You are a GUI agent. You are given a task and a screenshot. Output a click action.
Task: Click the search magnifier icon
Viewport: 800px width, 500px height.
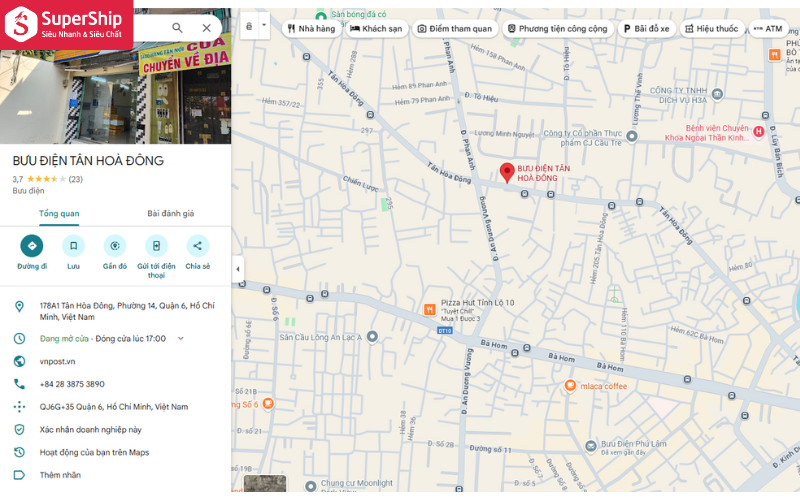coord(177,28)
